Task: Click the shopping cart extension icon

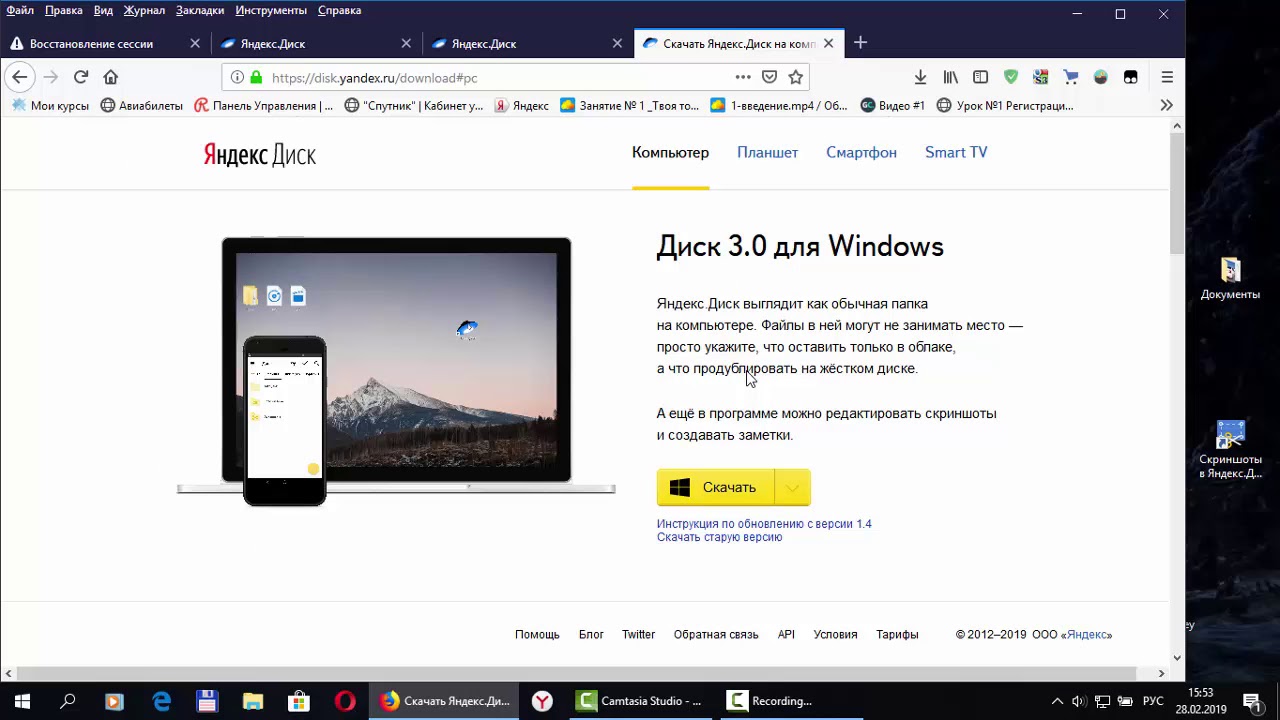Action: pos(1071,77)
